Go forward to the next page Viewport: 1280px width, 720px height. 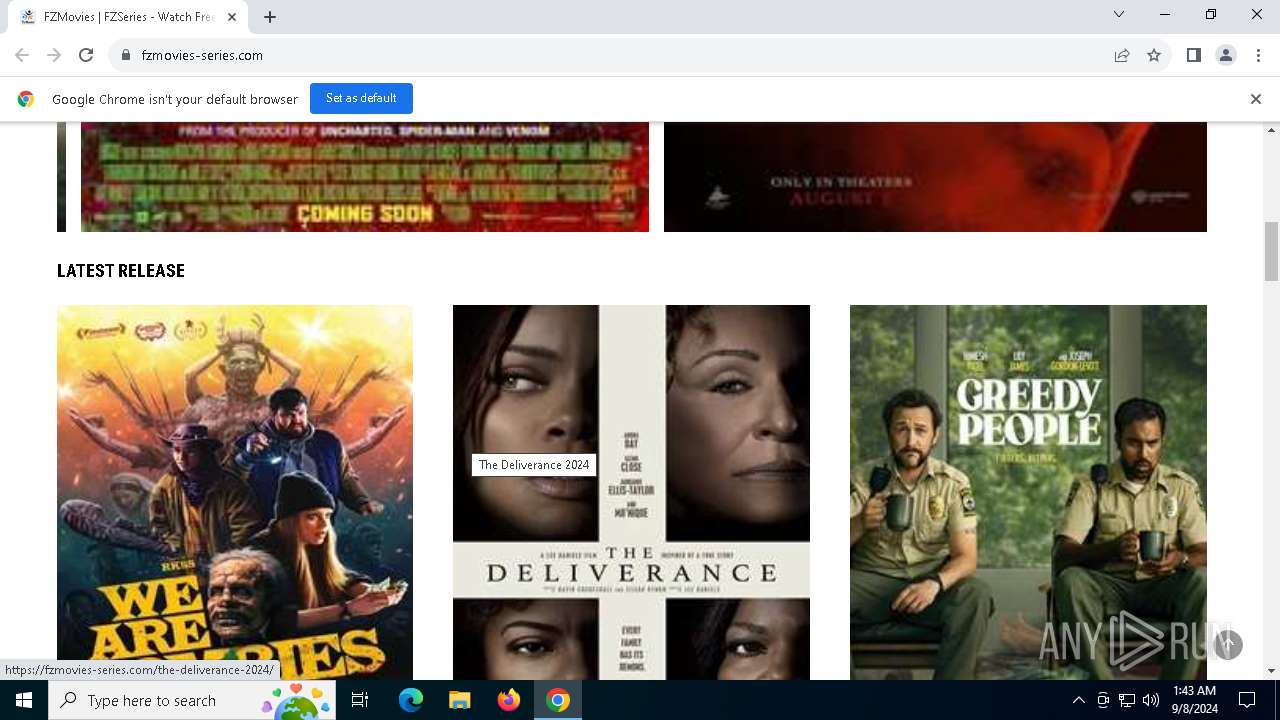[54, 55]
